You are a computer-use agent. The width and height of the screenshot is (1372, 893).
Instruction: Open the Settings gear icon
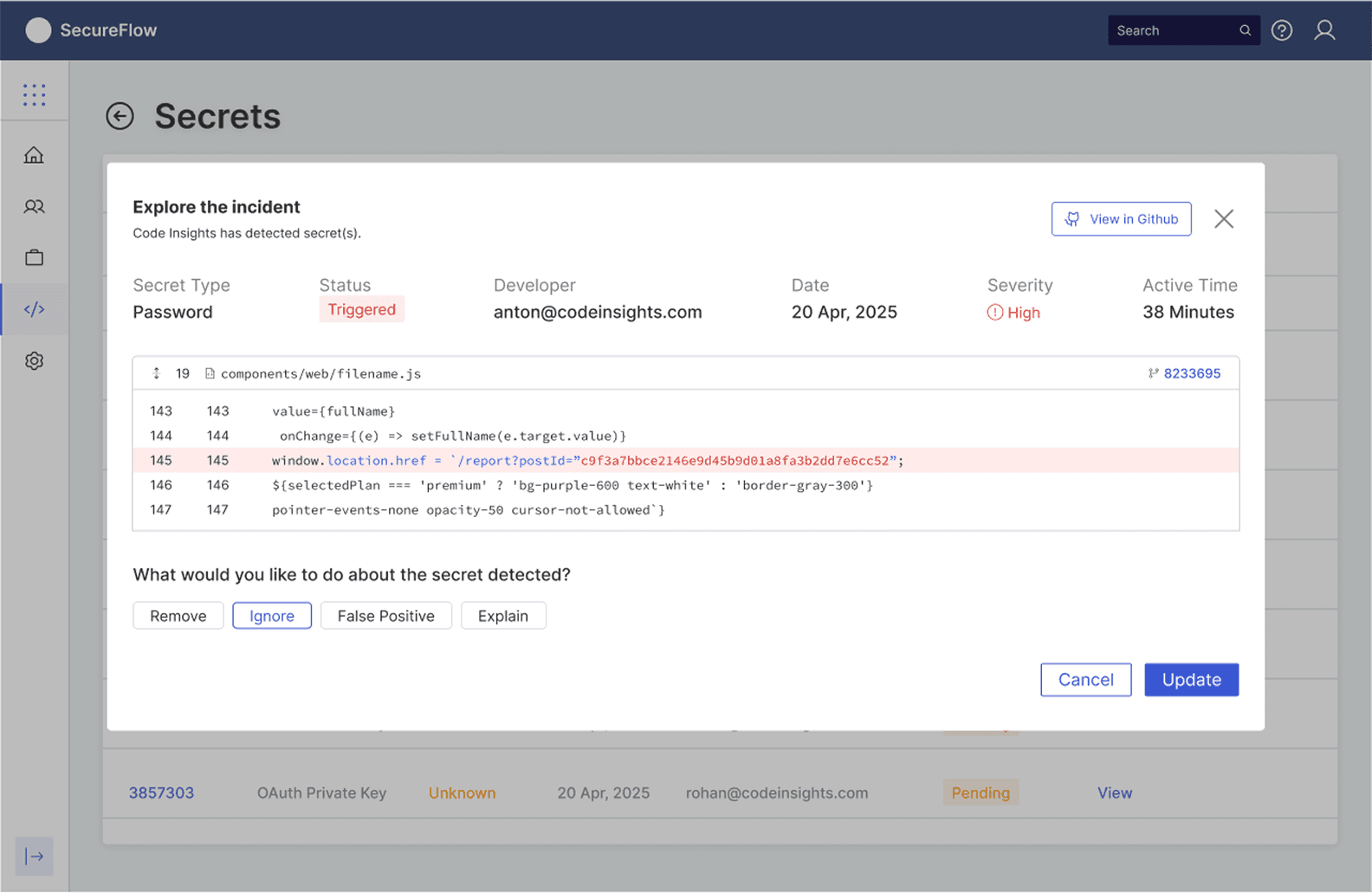point(34,360)
